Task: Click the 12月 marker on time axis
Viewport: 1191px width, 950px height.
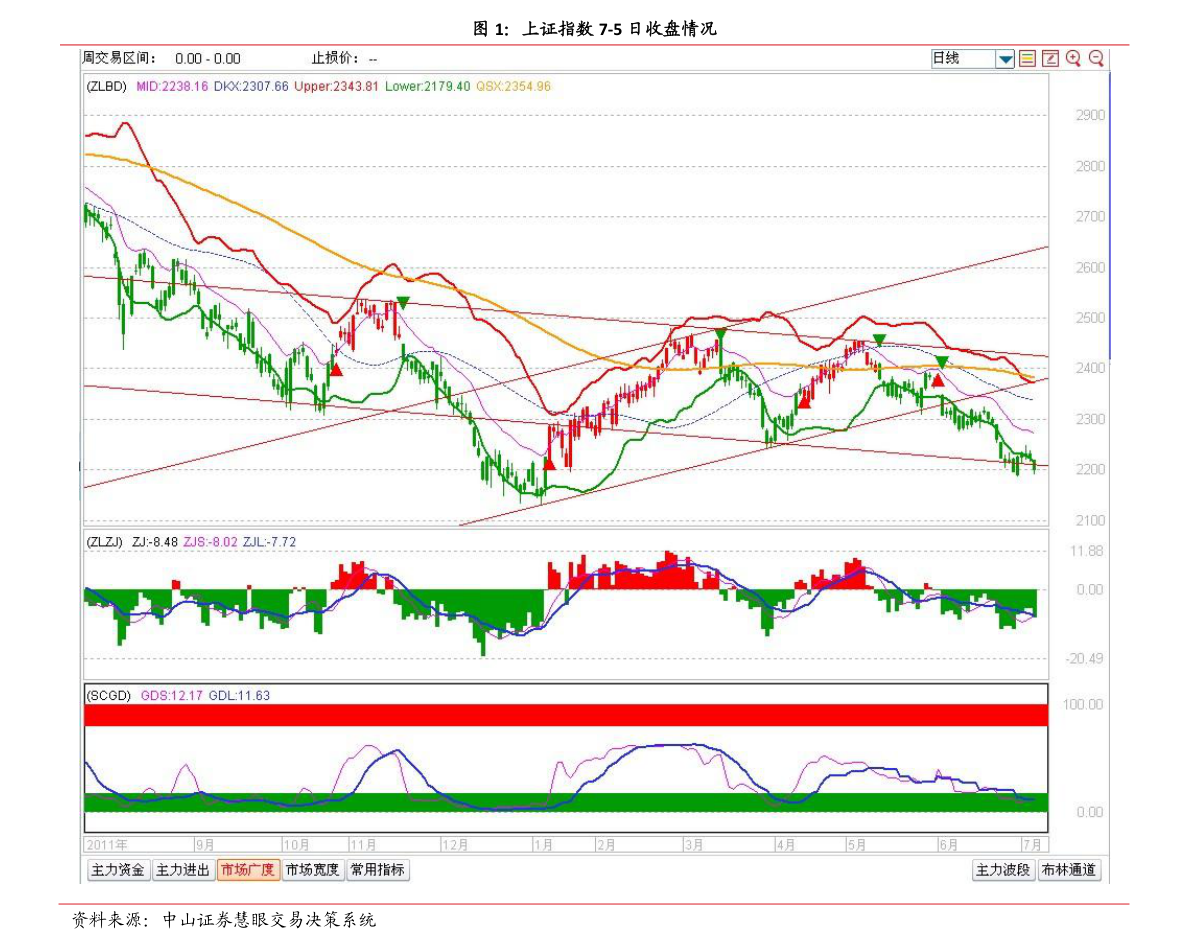Action: 456,844
